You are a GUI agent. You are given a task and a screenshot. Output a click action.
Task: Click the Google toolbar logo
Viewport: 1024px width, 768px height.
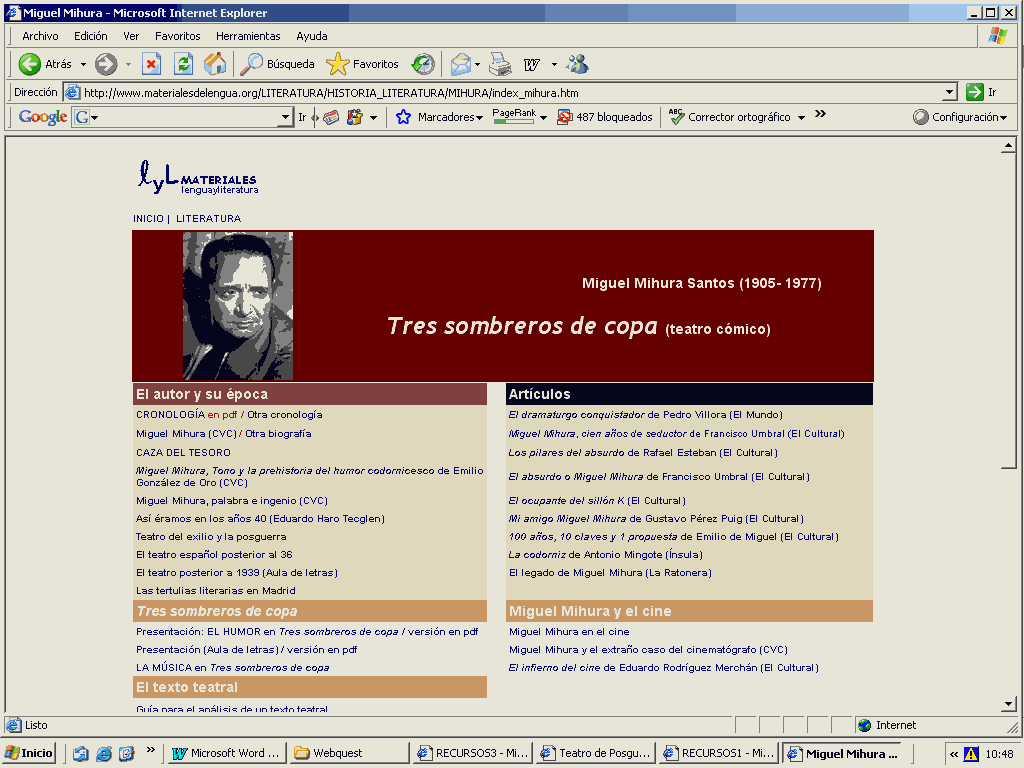[42, 117]
